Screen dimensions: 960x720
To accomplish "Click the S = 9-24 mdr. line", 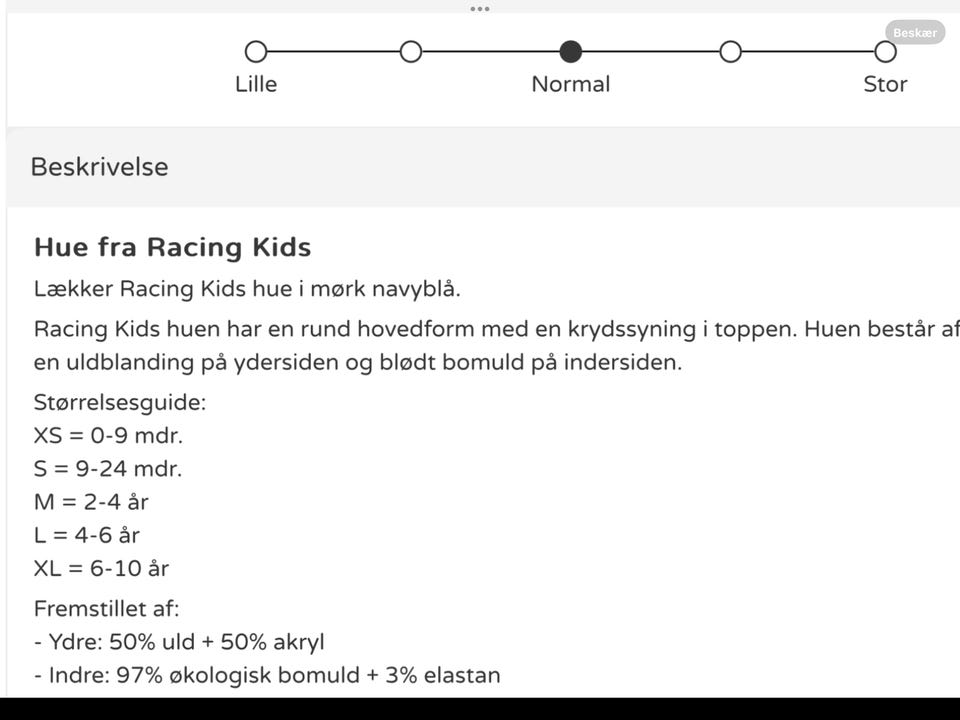I will tap(108, 469).
